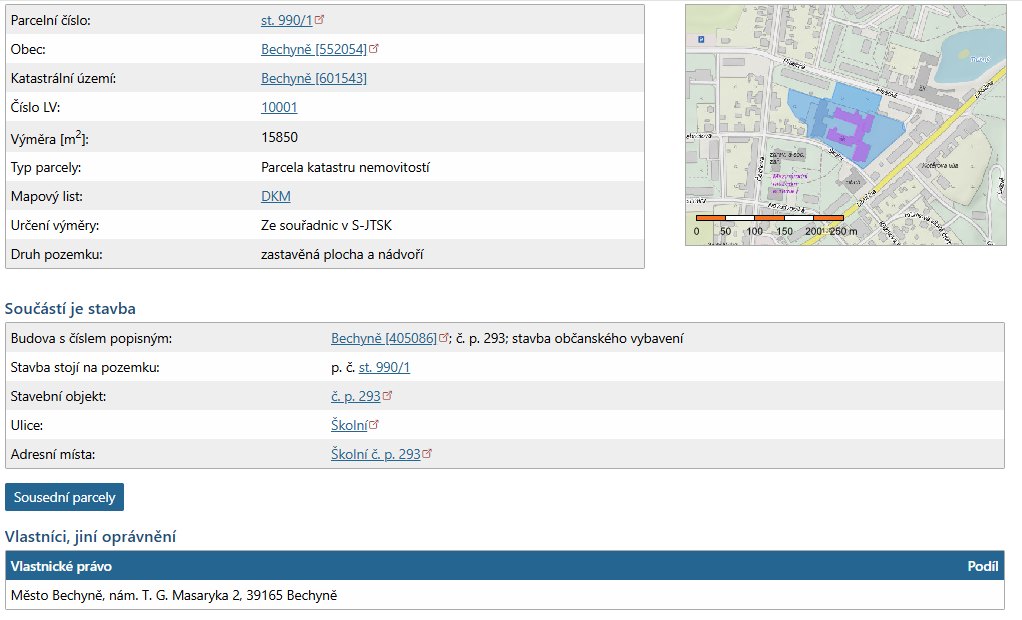Click the Vlastníci, jiní oprávnění heading
The width and height of the screenshot is (1022, 620).
(91, 537)
